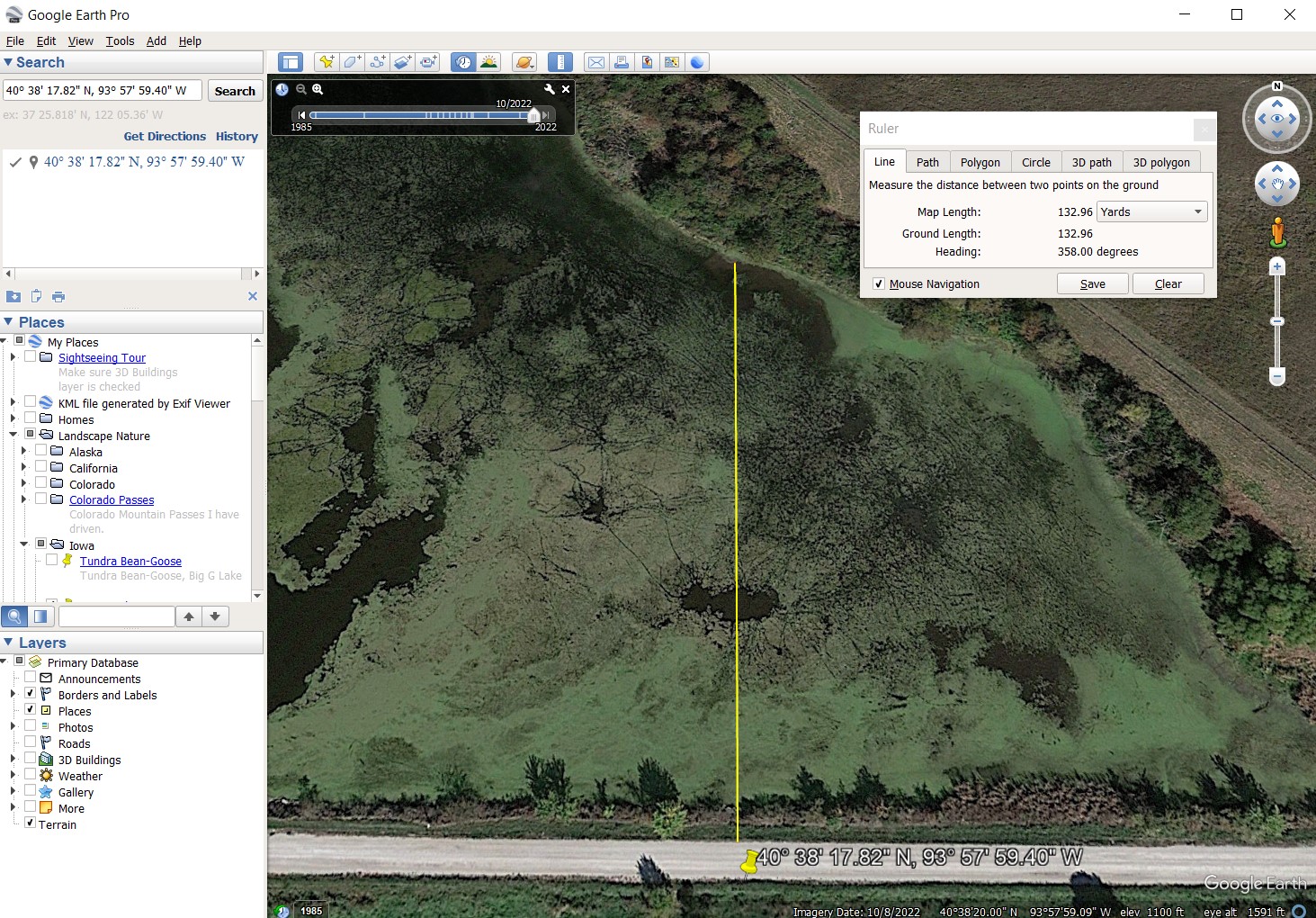
Task: Open time slider options wrench icon
Action: (x=550, y=89)
